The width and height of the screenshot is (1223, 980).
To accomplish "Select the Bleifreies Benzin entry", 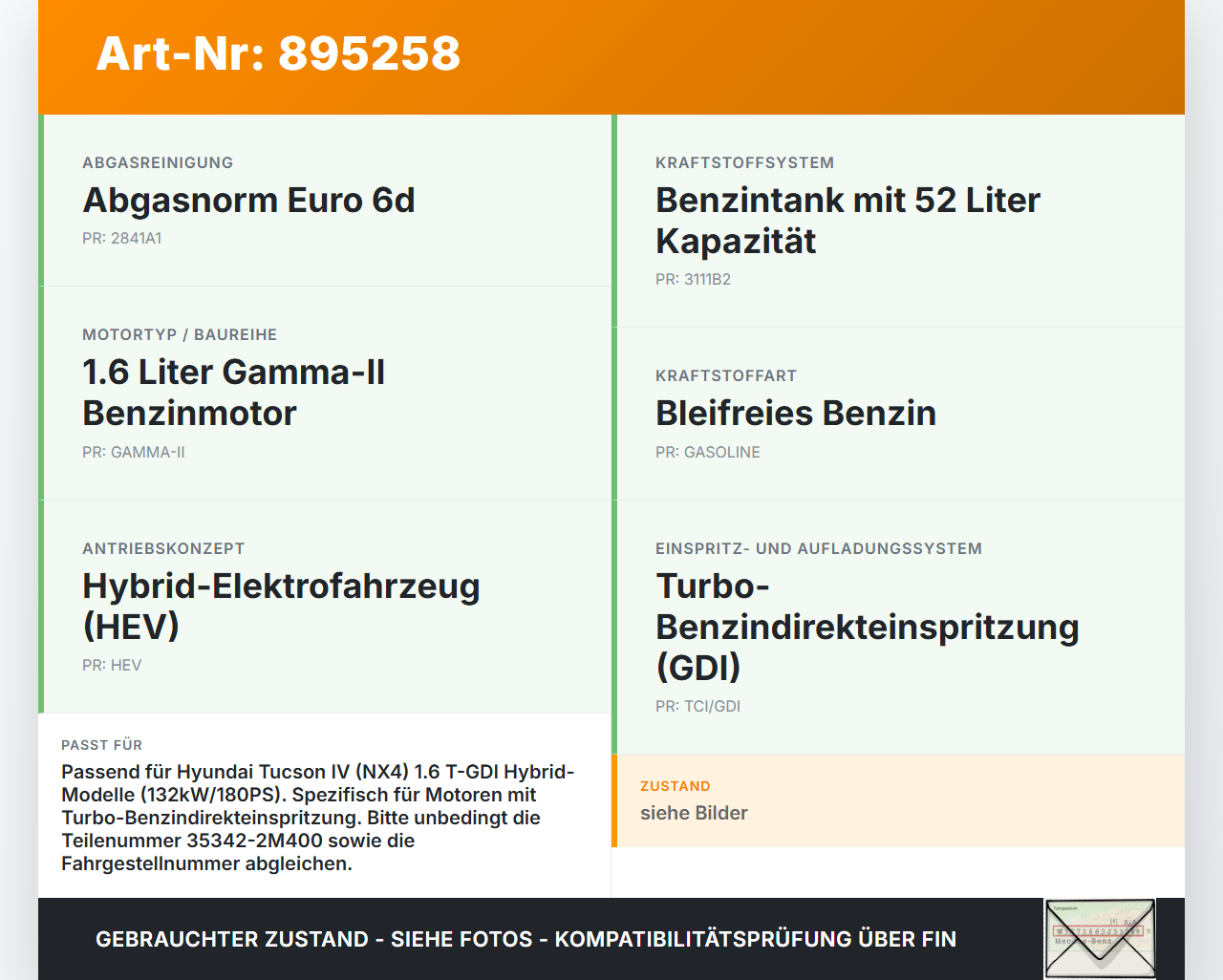I will 898,414.
